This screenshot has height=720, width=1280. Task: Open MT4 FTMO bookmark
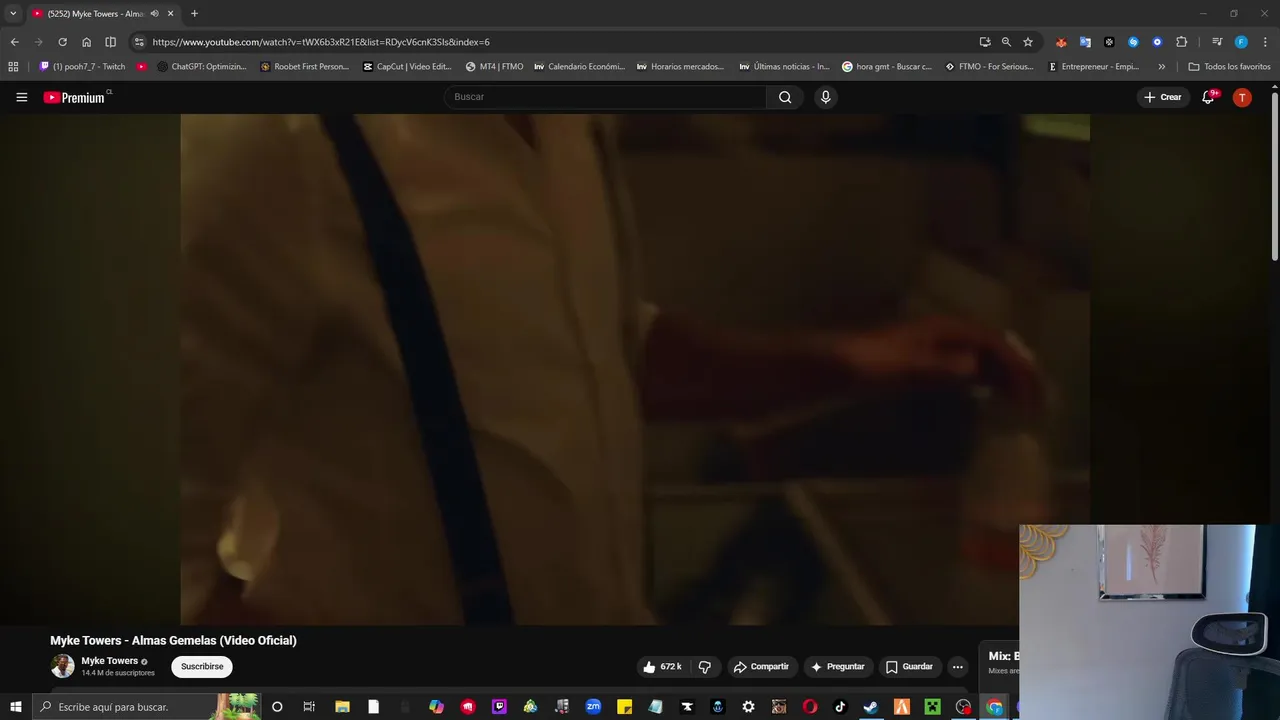click(x=495, y=67)
